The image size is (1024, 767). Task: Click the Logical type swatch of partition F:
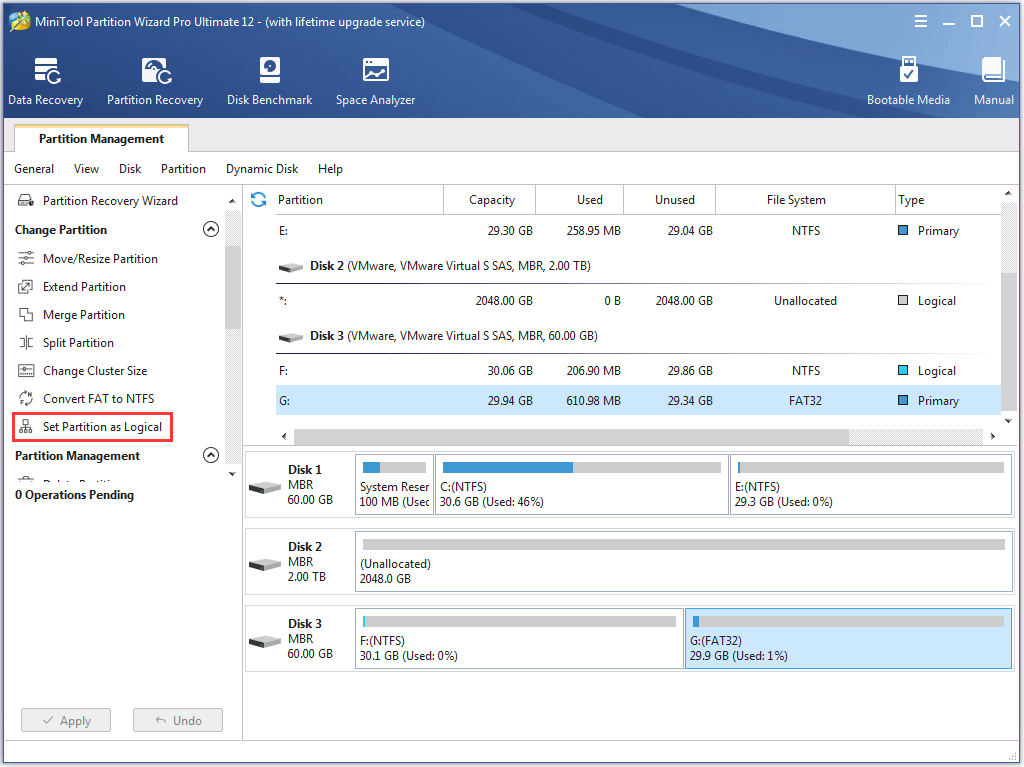point(903,370)
